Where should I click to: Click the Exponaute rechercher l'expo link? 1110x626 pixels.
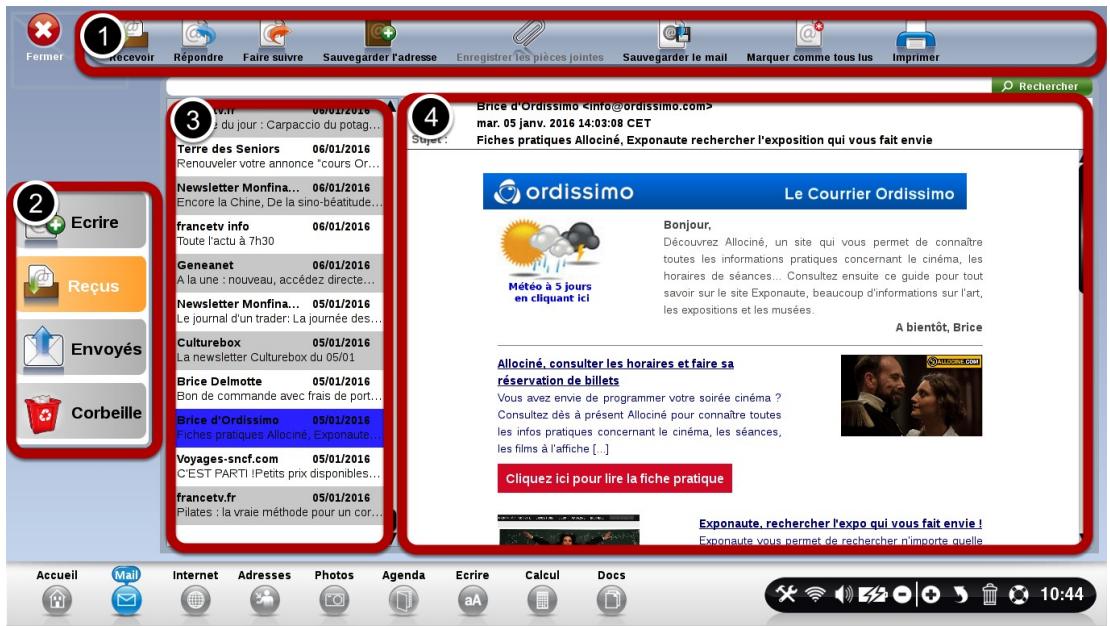(840, 523)
